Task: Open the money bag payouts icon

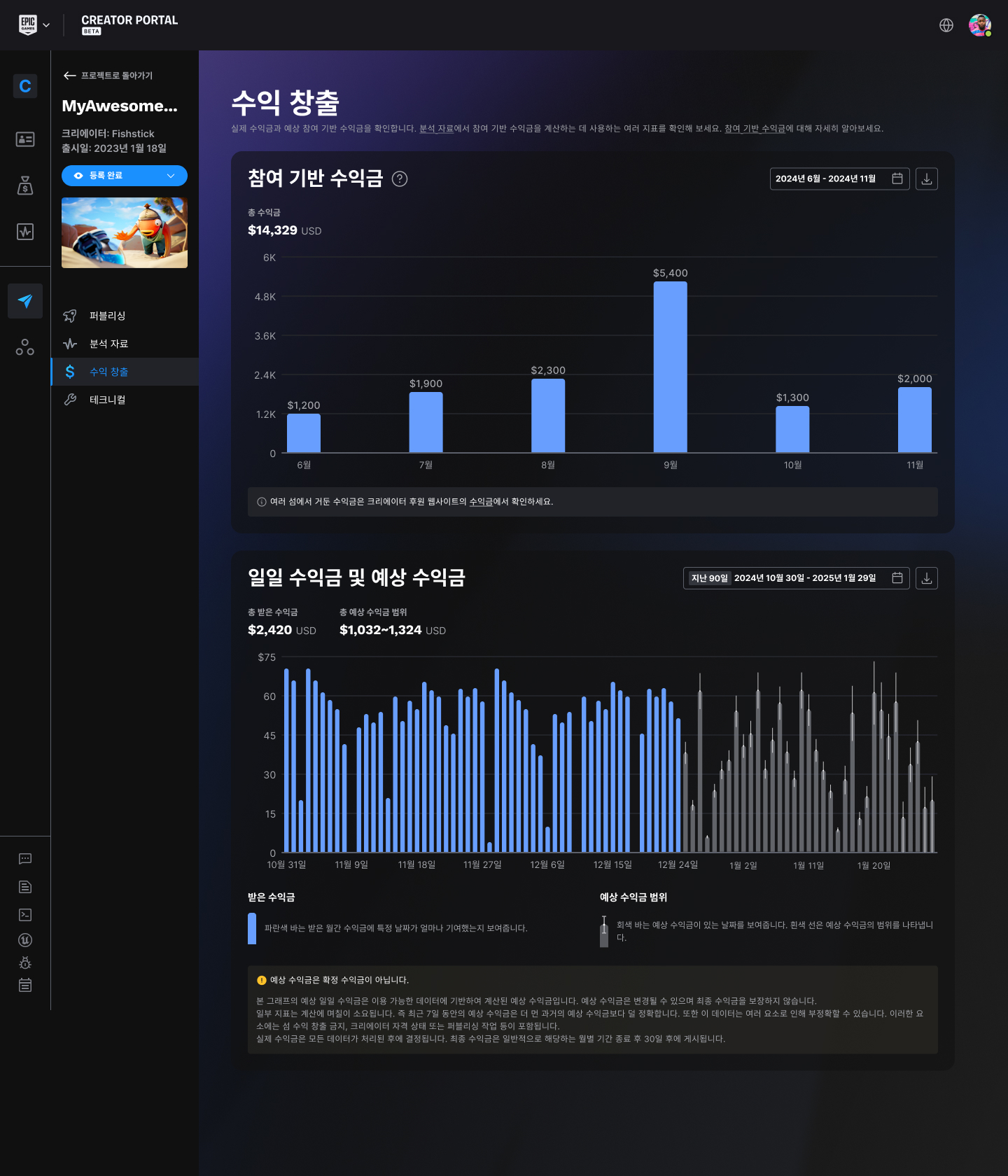Action: [x=25, y=185]
